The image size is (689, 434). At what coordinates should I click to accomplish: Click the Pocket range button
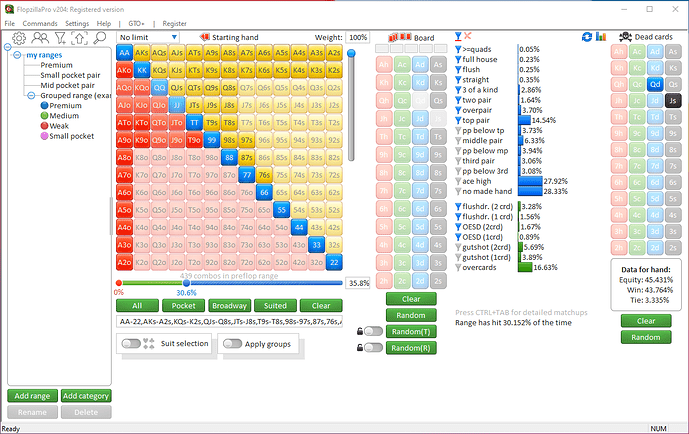183,306
